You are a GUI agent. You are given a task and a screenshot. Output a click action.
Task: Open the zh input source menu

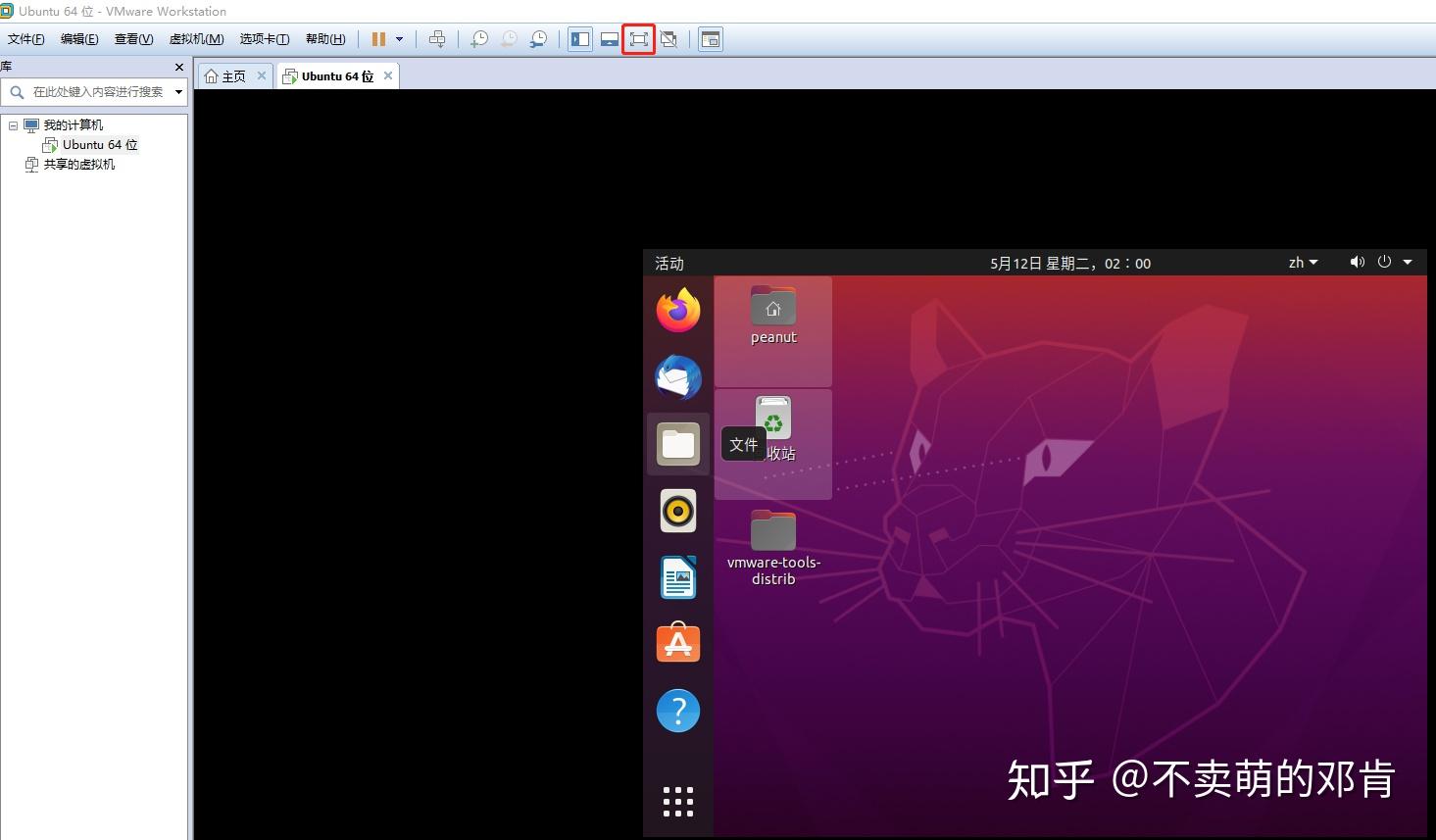1303,263
